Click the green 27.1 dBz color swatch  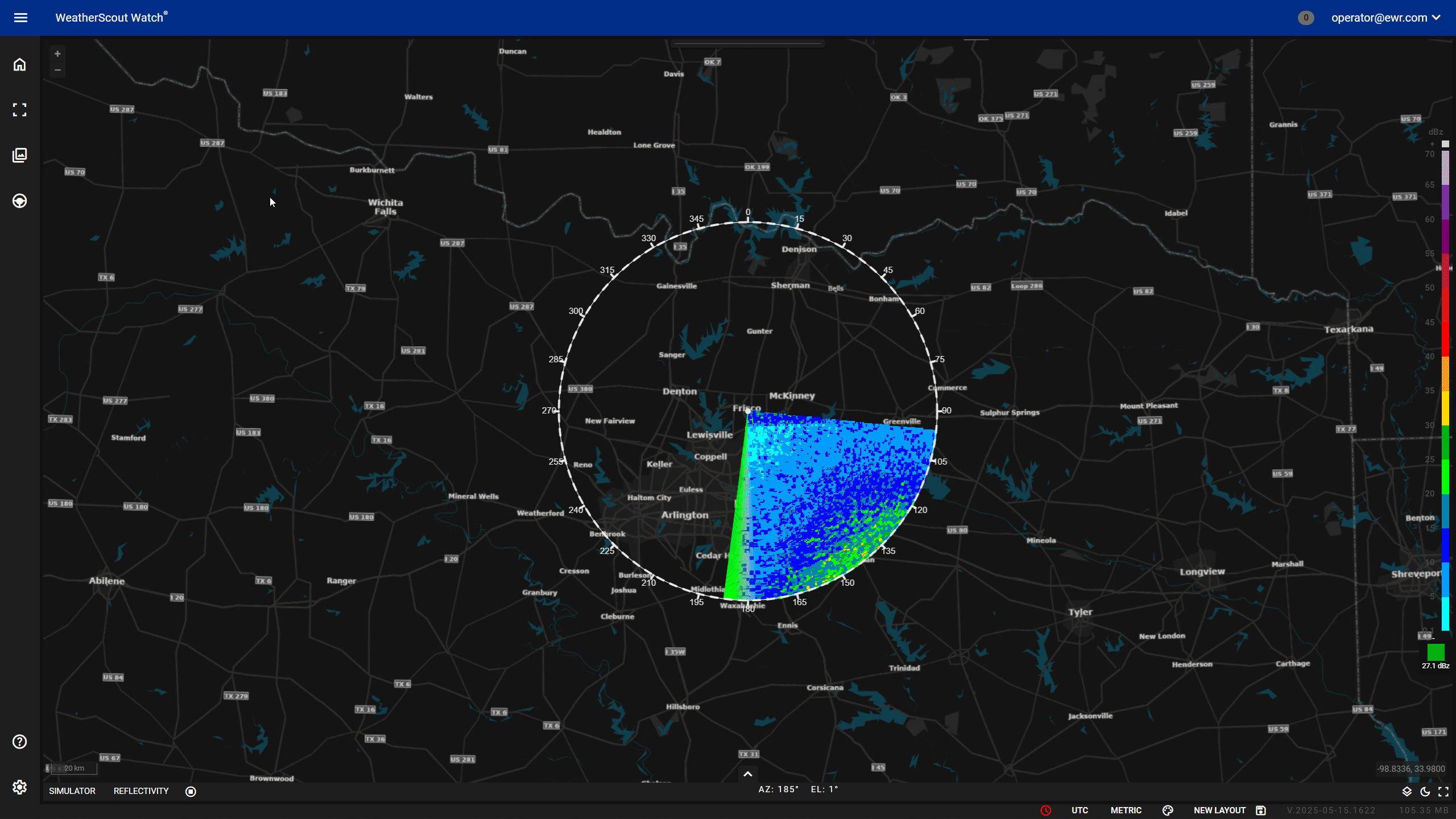point(1435,652)
